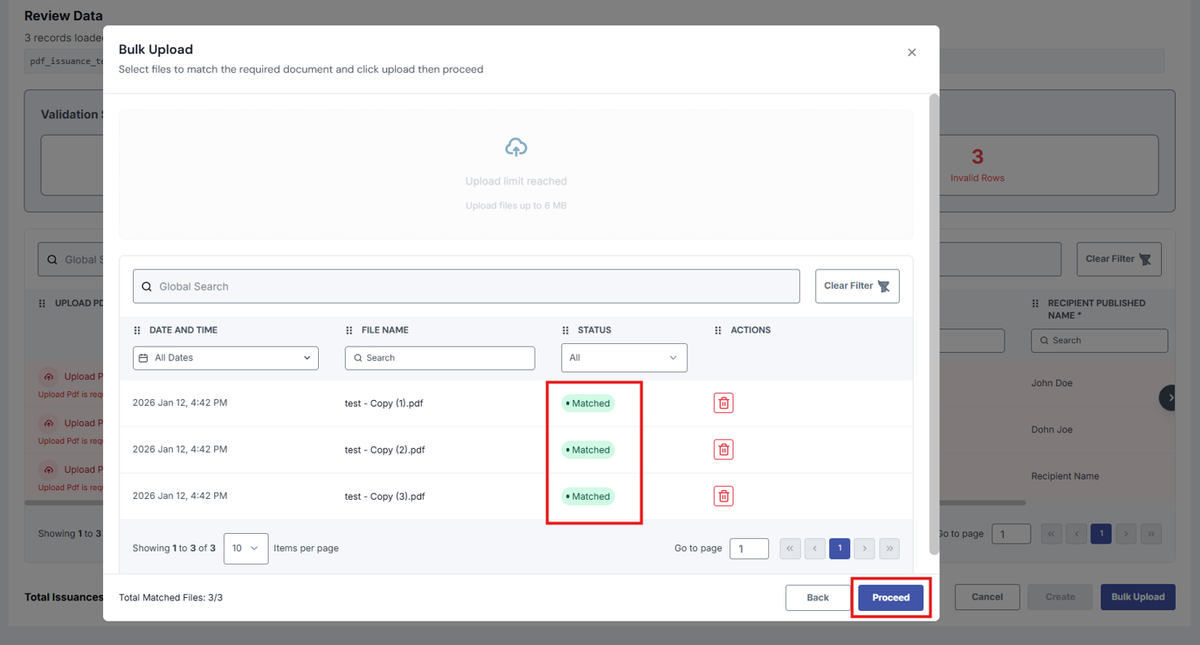This screenshot has height=645, width=1200.
Task: Click the Recipient Published Name search field
Action: point(1099,340)
